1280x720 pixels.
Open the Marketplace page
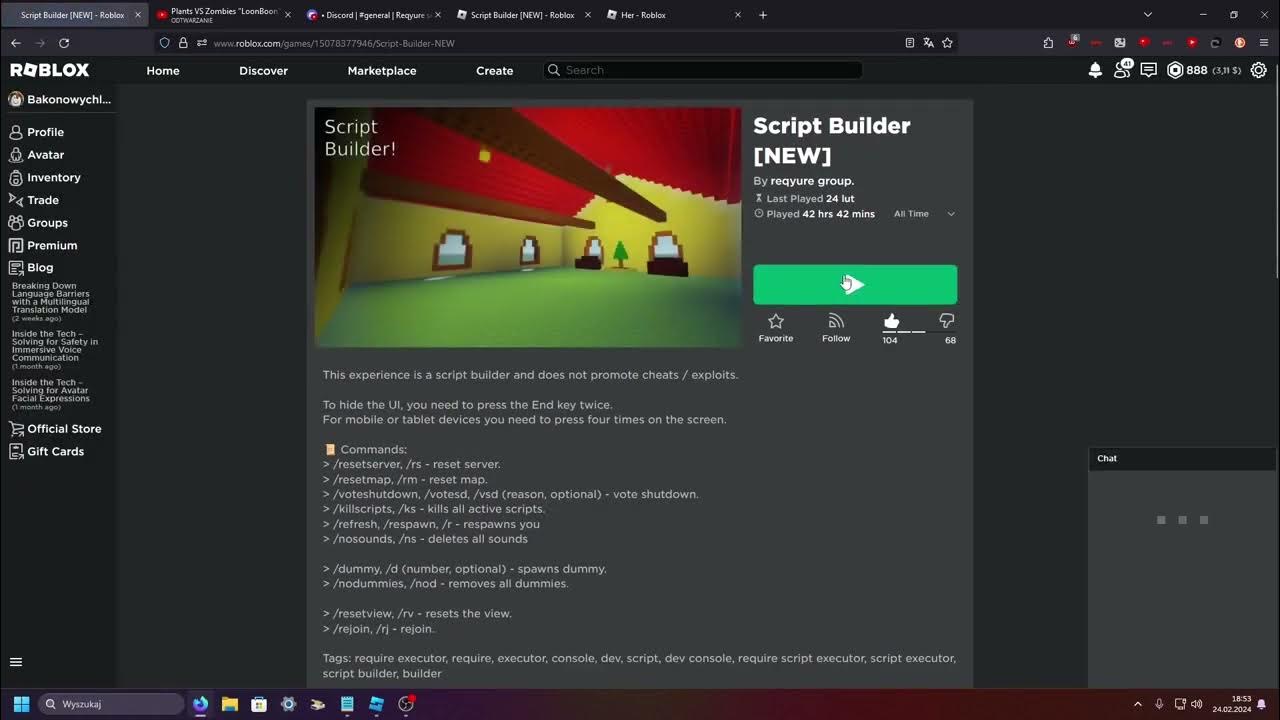coord(382,71)
